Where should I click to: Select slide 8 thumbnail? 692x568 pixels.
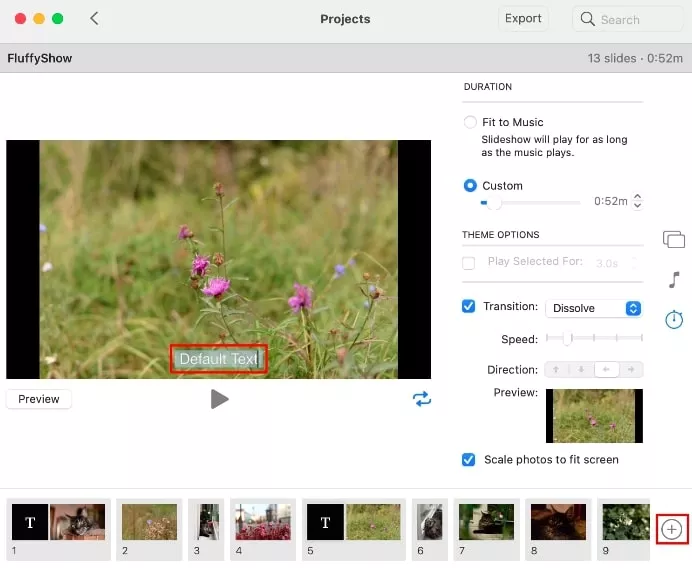(558, 522)
